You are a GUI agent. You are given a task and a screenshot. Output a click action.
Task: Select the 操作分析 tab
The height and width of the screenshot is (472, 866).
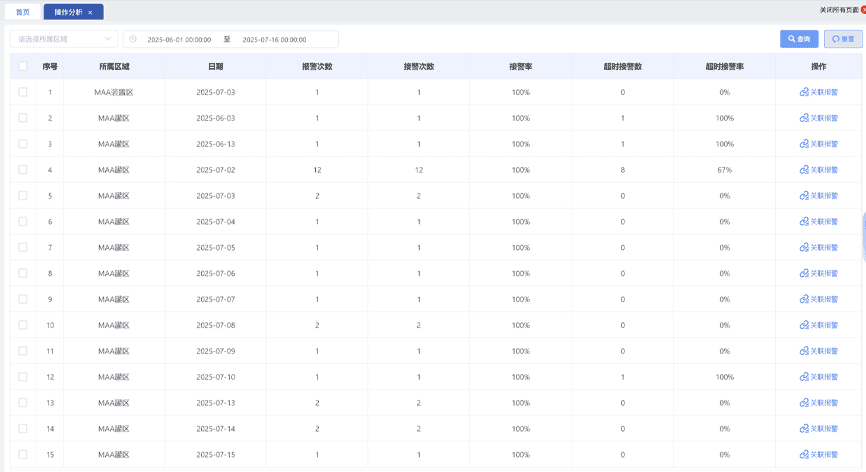pos(68,12)
